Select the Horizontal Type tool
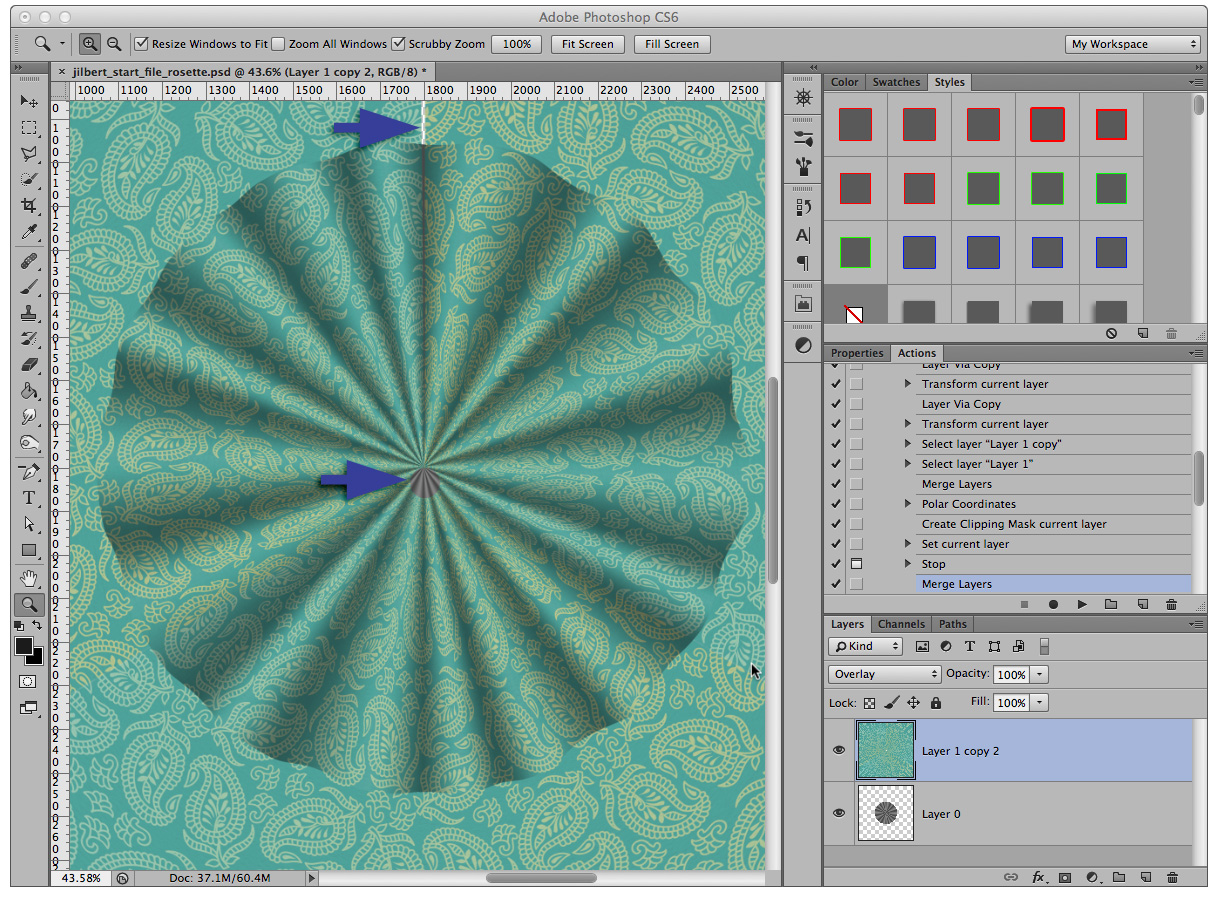The image size is (1218, 897). (28, 497)
